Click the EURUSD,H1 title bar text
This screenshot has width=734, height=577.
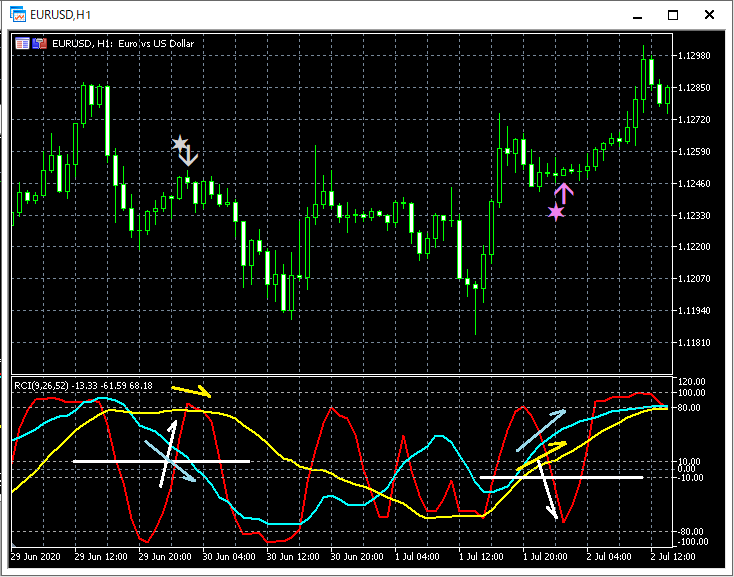pos(60,15)
